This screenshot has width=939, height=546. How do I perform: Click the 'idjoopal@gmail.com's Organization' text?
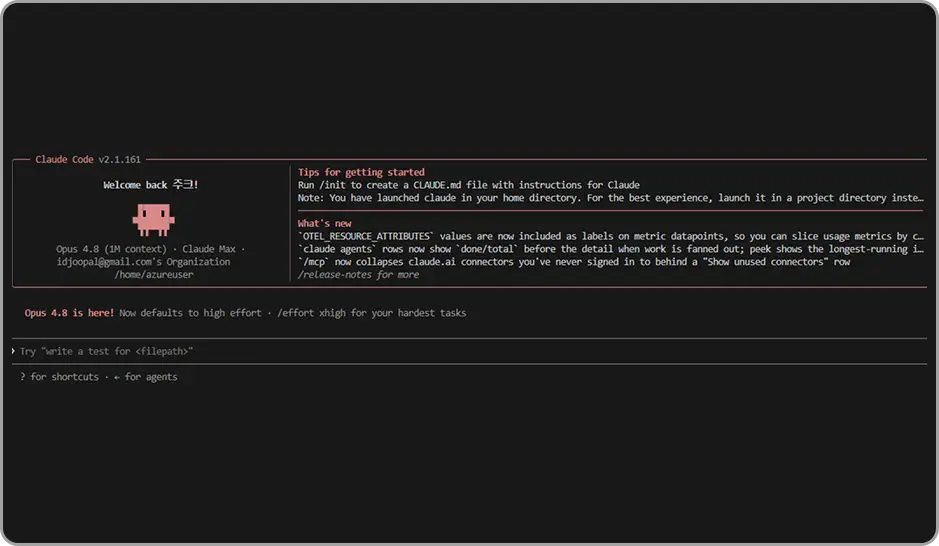pyautogui.click(x=143, y=262)
